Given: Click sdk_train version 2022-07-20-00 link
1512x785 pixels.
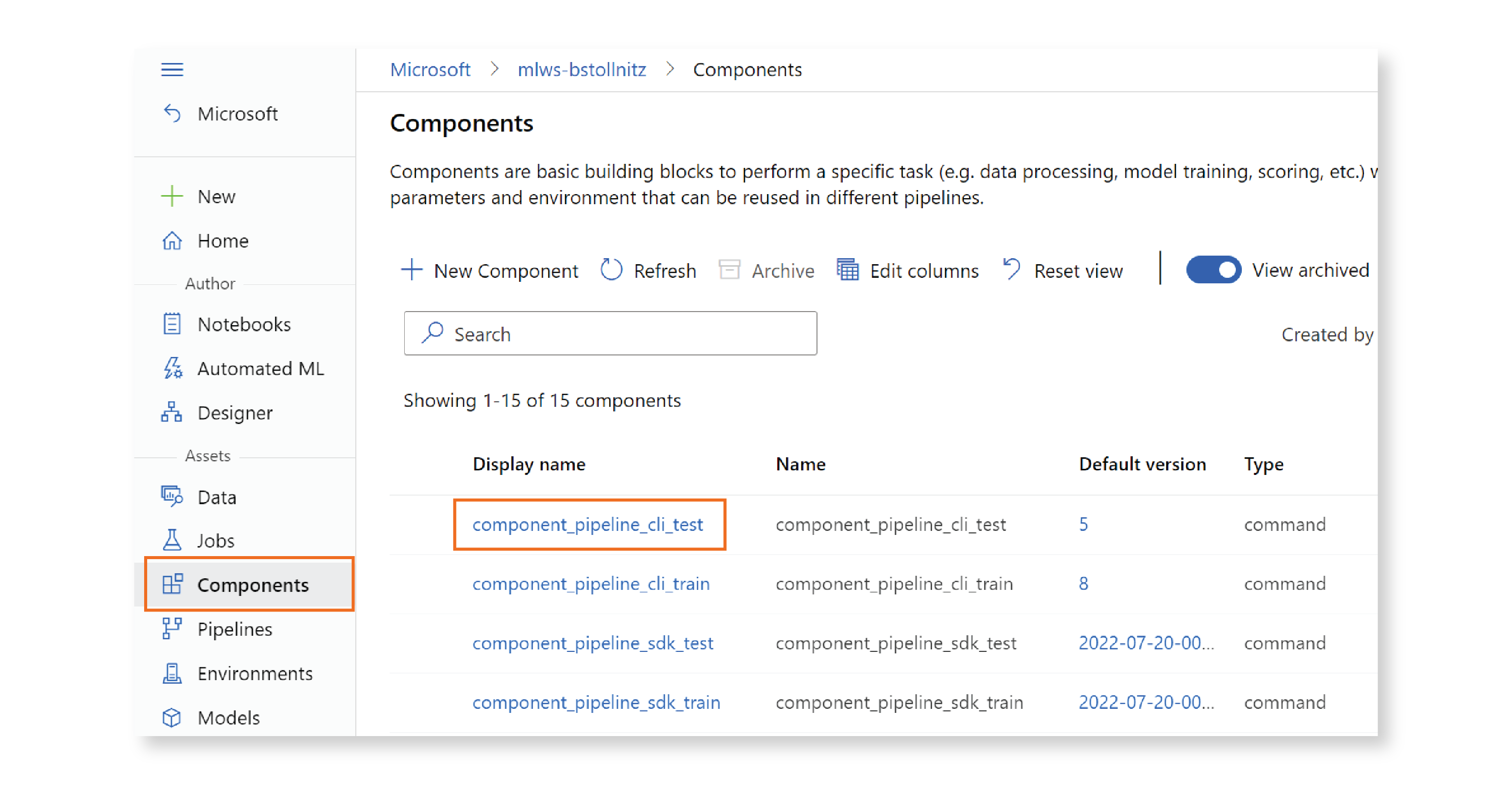Looking at the screenshot, I should (1146, 702).
